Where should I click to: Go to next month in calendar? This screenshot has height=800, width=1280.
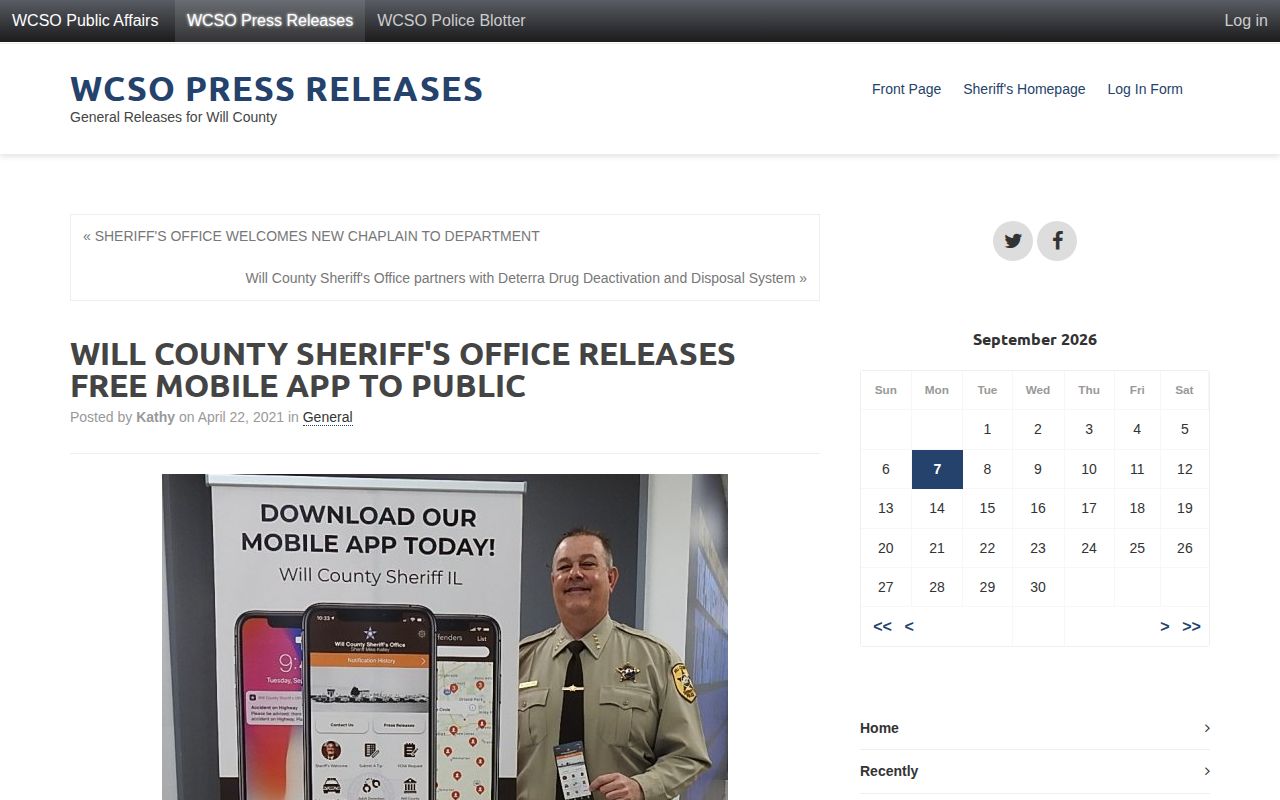coord(1164,626)
